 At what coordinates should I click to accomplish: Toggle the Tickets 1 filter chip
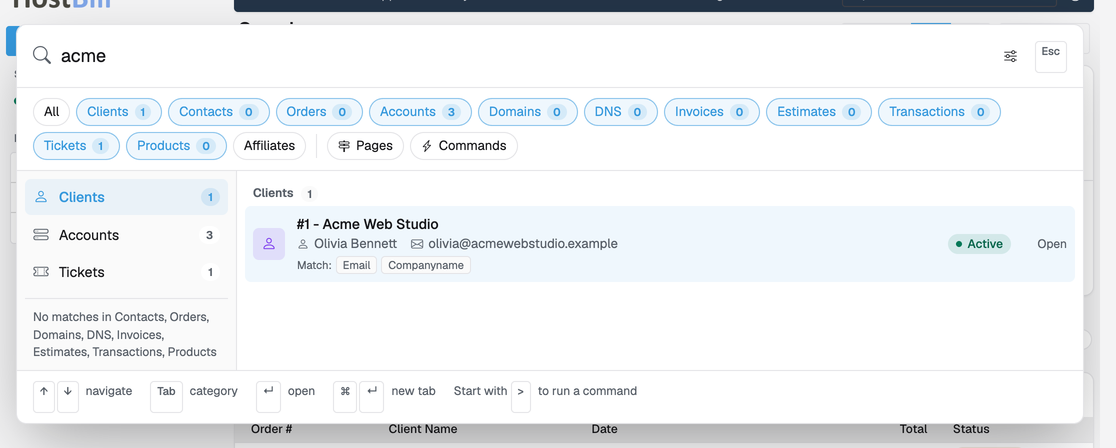point(76,146)
